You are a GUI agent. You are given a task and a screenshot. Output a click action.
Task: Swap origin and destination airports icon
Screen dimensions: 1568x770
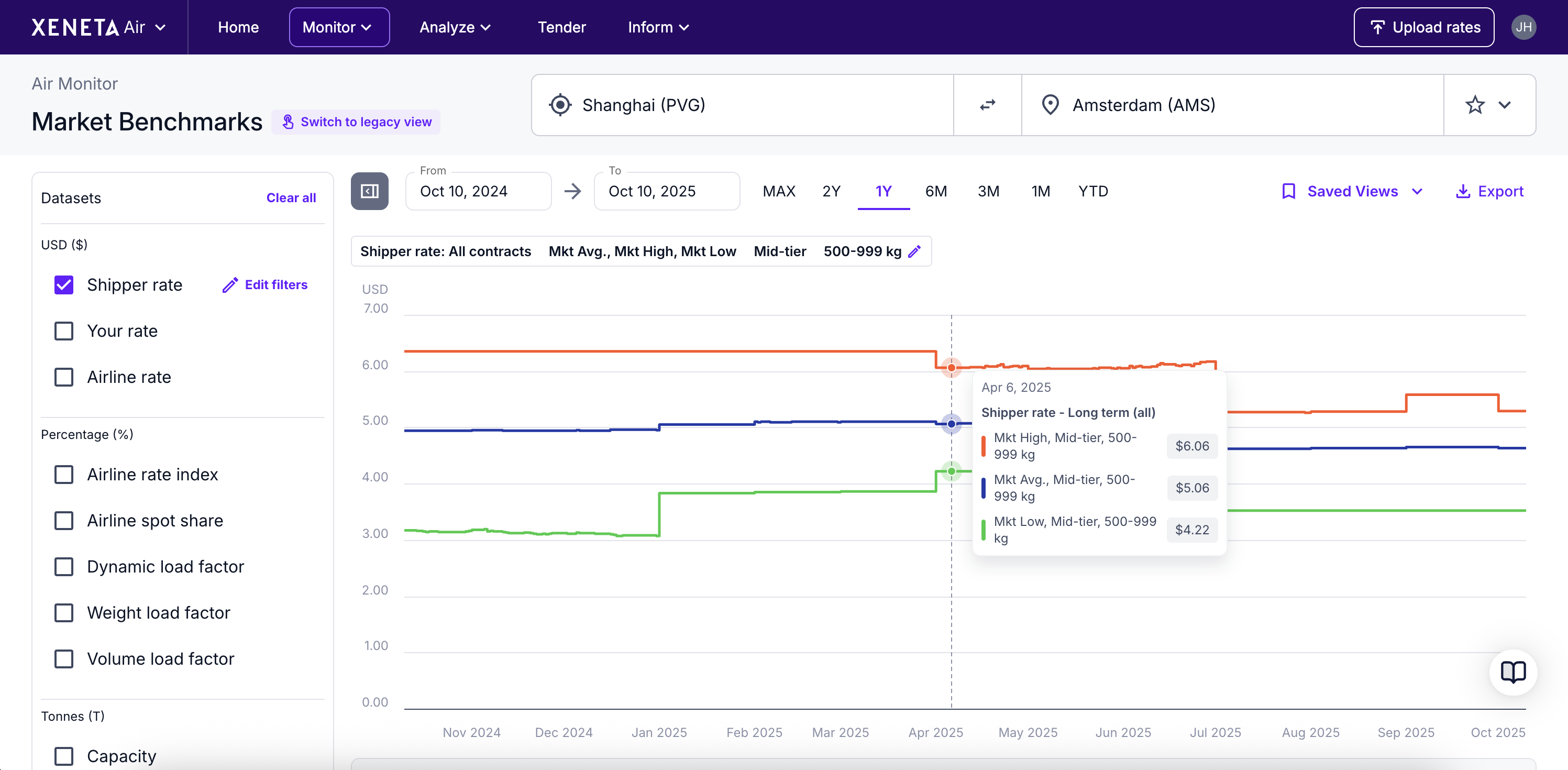pyautogui.click(x=987, y=105)
